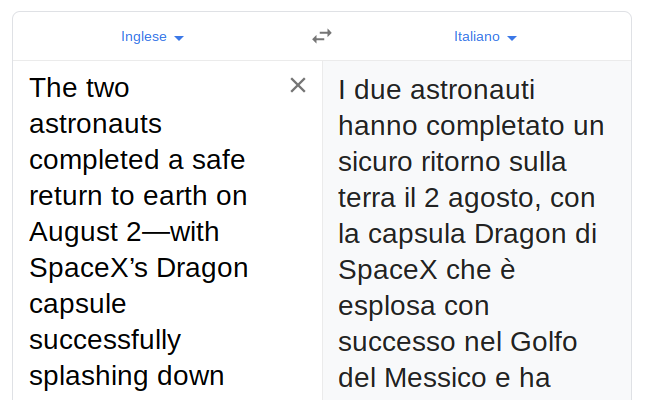Click "SpaceX's Dragon" in the source text
The image size is (646, 400).
pyautogui.click(x=139, y=268)
